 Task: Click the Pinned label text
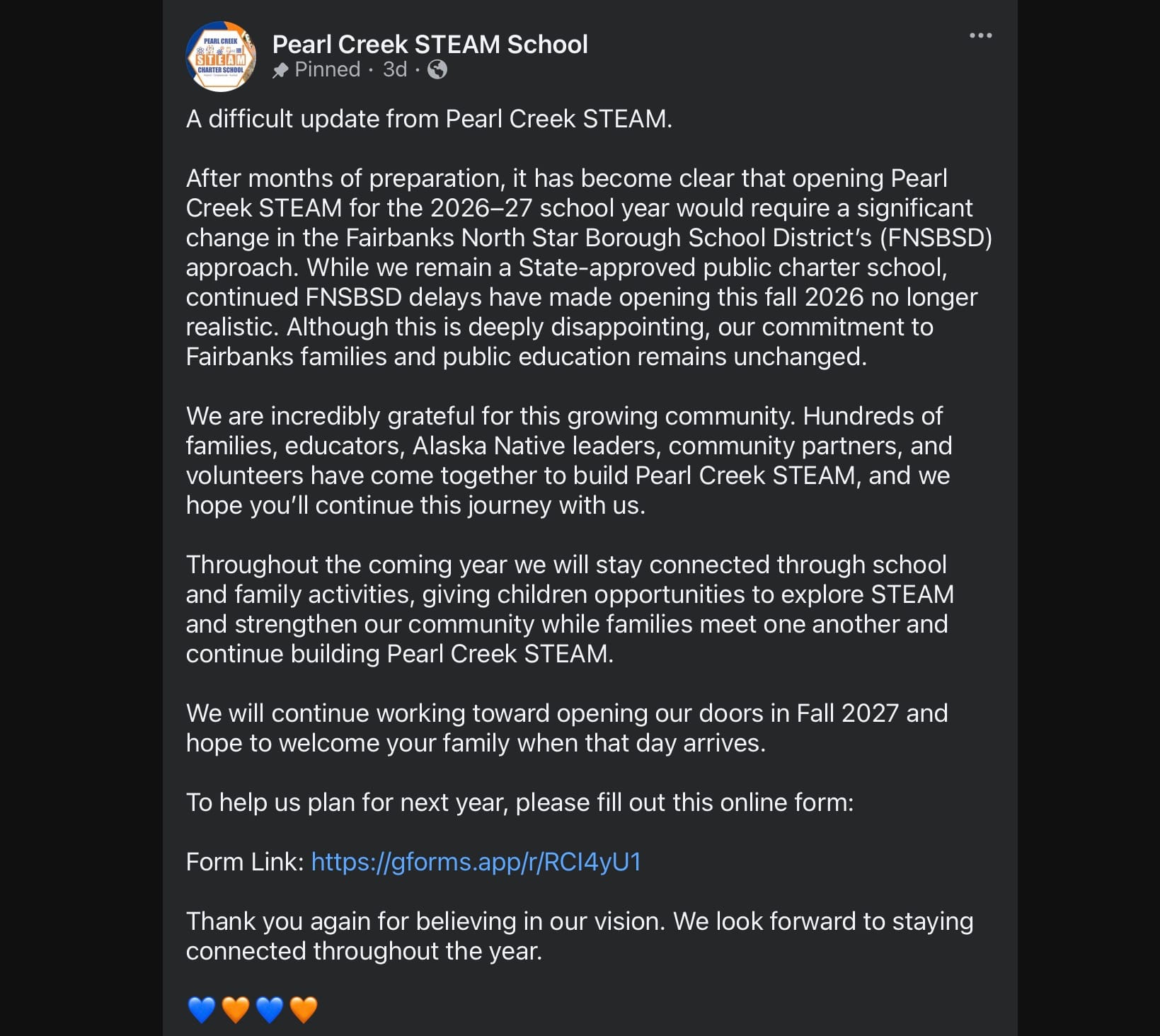[328, 69]
